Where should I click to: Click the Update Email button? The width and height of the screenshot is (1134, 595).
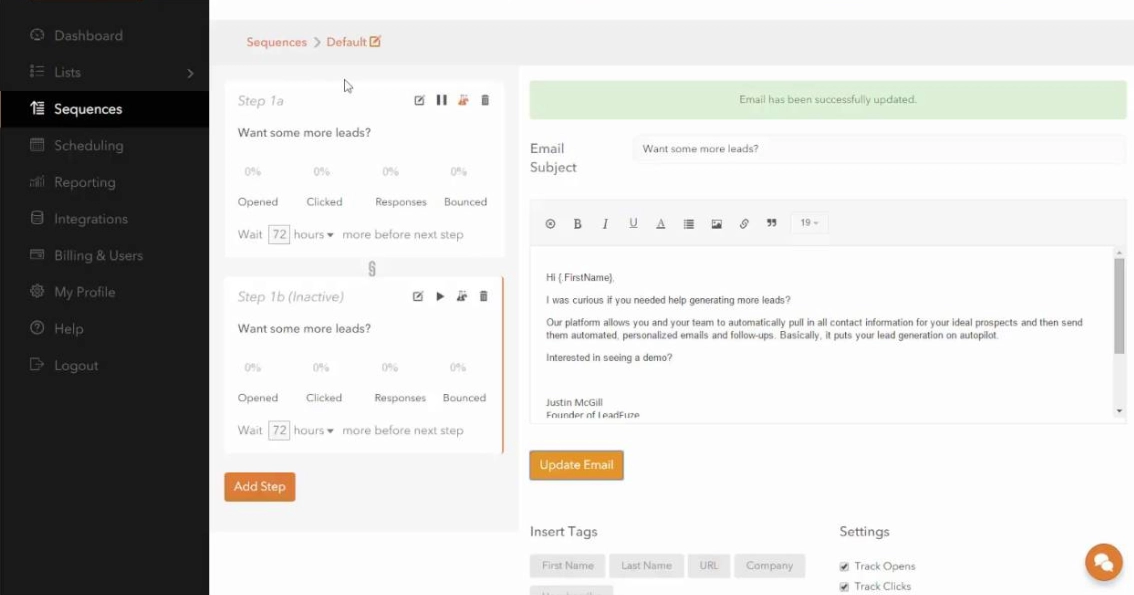(576, 465)
